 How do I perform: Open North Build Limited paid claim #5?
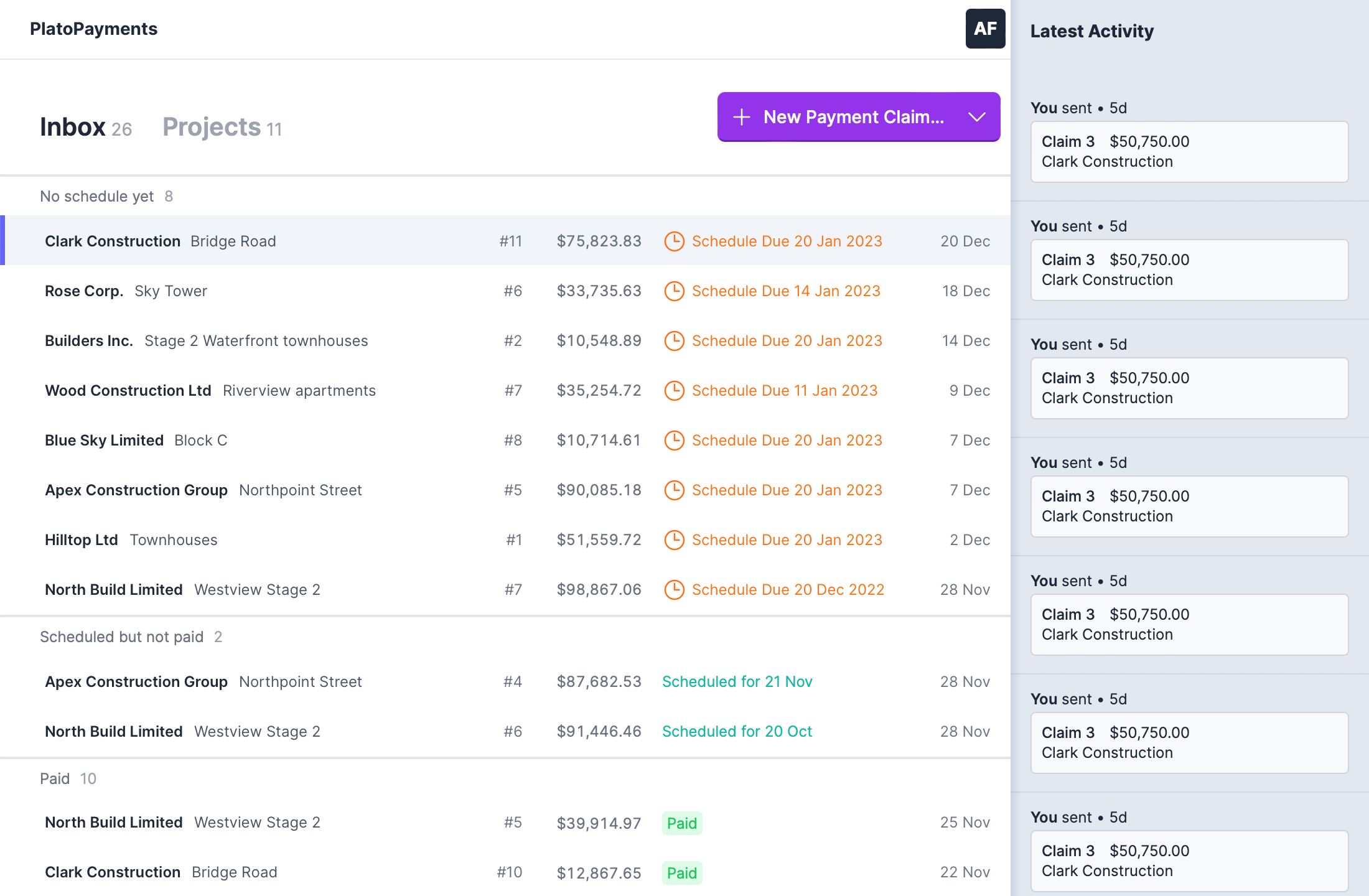[x=505, y=823]
